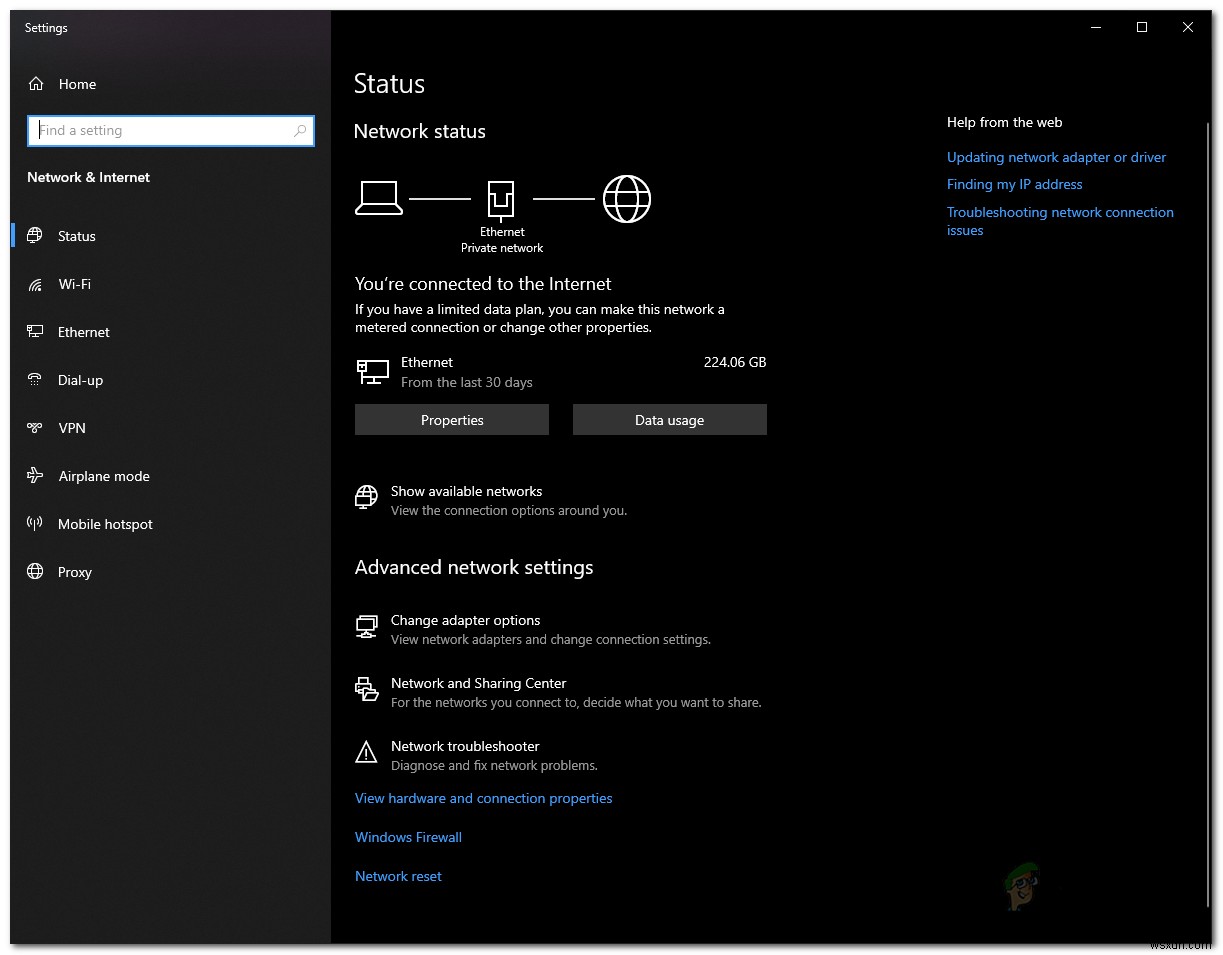Image resolution: width=1223 pixels, height=955 pixels.
Task: Select Status in the navigation menu
Action: click(76, 236)
